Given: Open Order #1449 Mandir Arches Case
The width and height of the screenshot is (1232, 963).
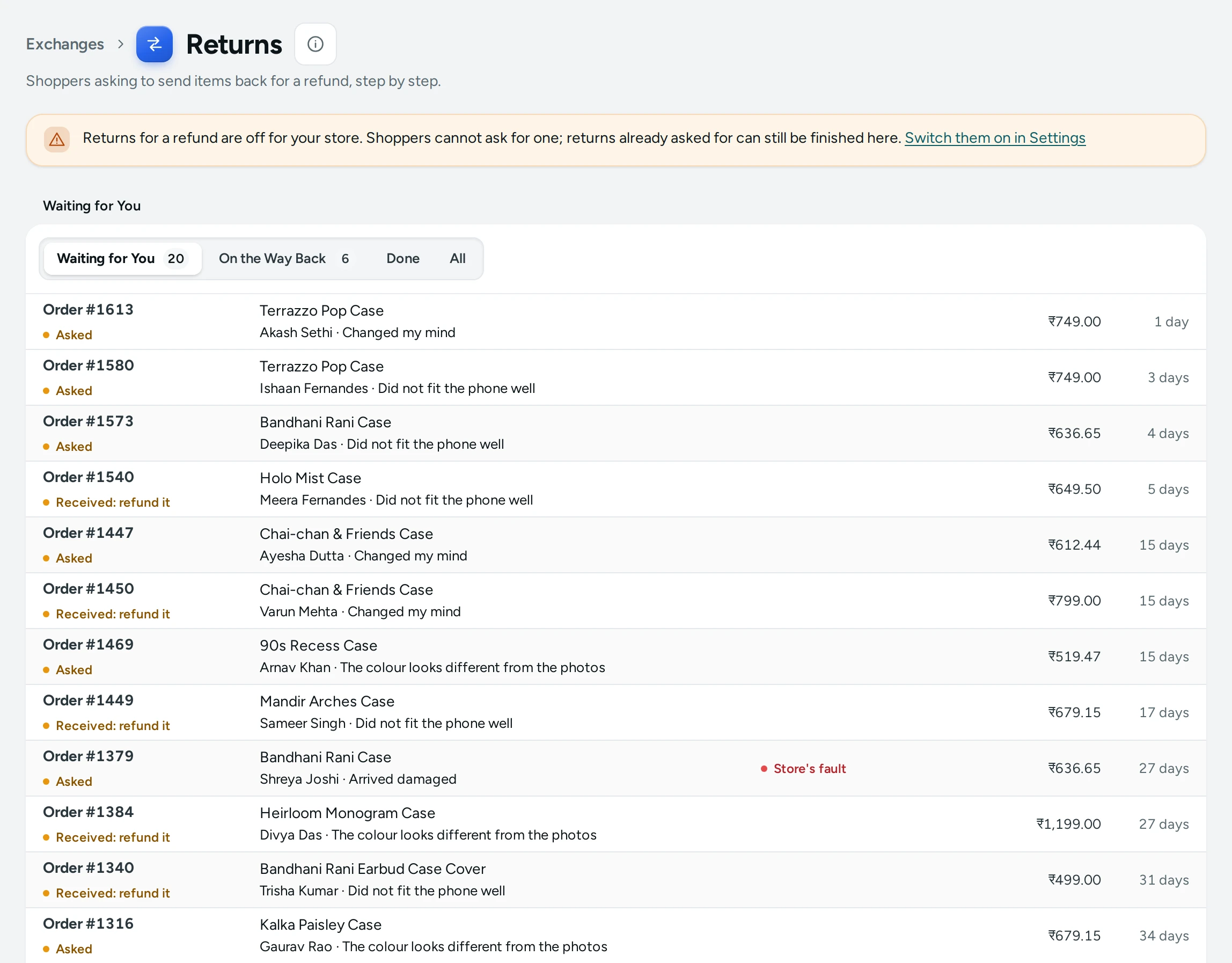Looking at the screenshot, I should [615, 713].
